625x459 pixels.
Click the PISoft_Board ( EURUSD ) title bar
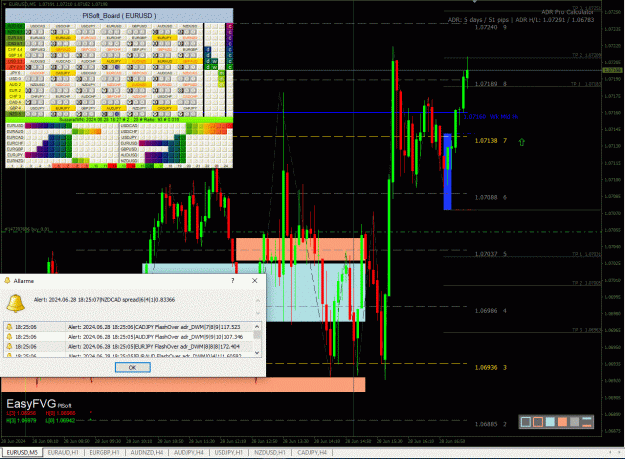tap(119, 16)
